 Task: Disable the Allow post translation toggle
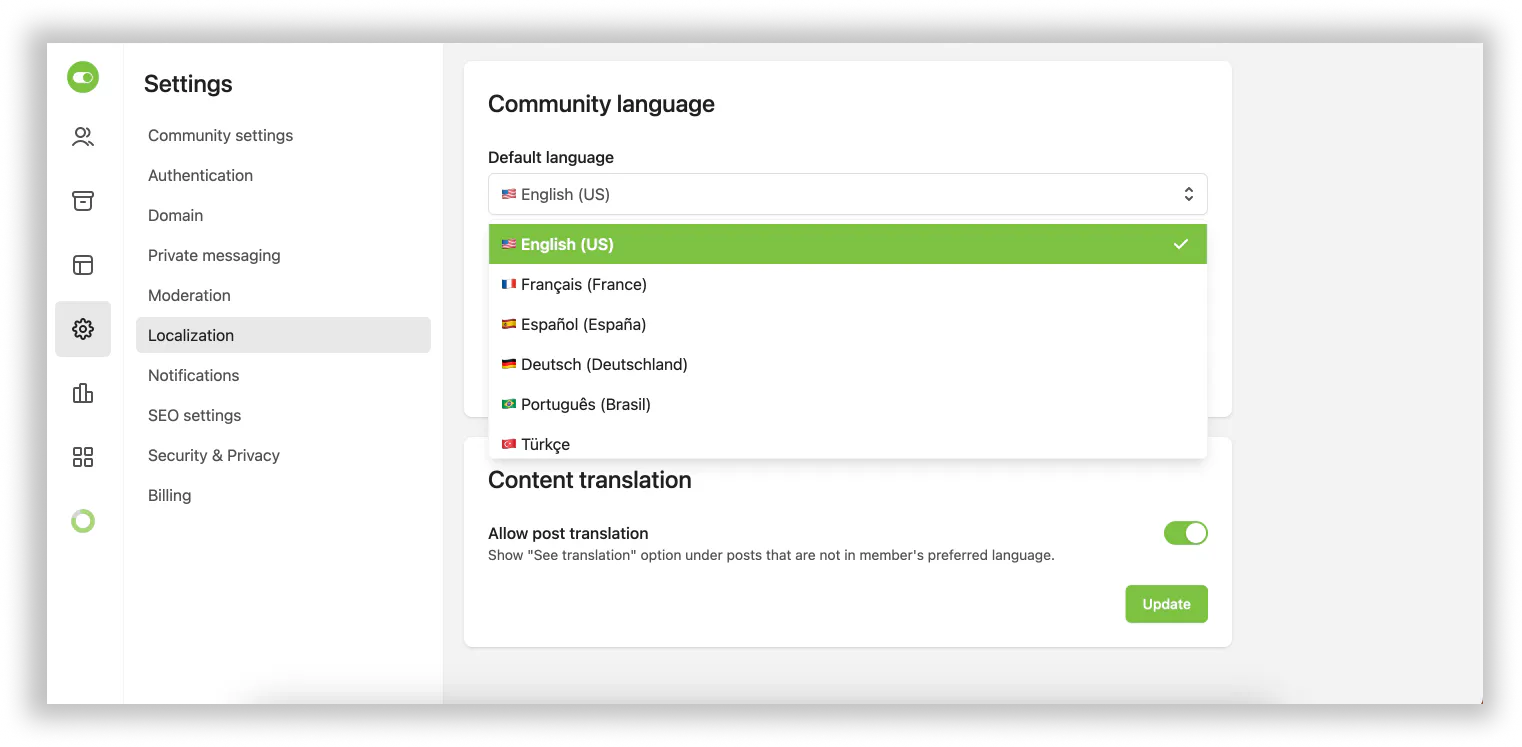tap(1185, 533)
